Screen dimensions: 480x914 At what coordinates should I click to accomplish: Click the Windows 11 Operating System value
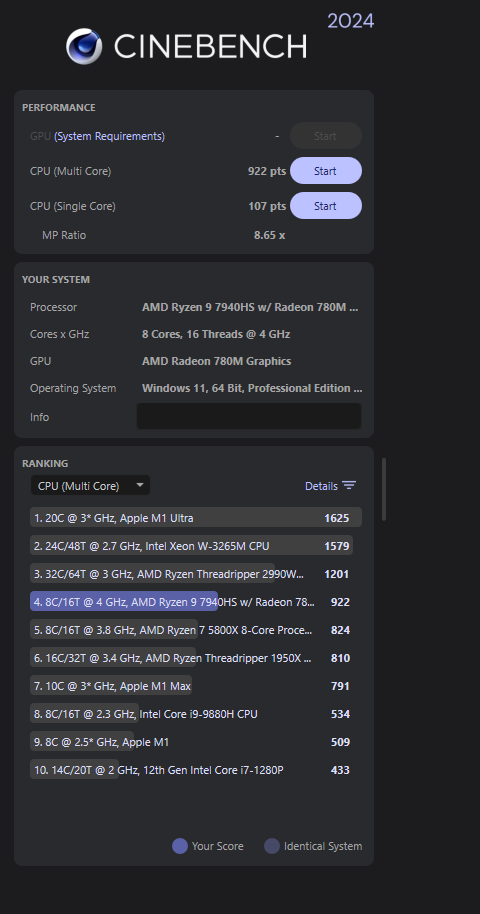(252, 388)
